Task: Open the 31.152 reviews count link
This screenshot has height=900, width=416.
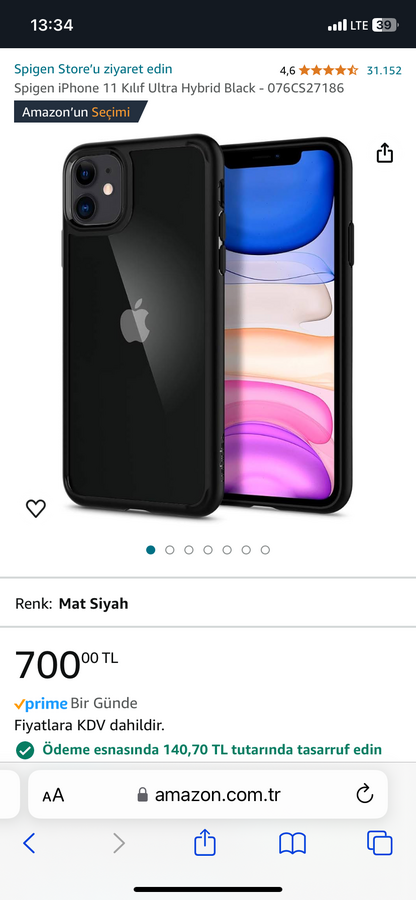Action: pos(384,71)
